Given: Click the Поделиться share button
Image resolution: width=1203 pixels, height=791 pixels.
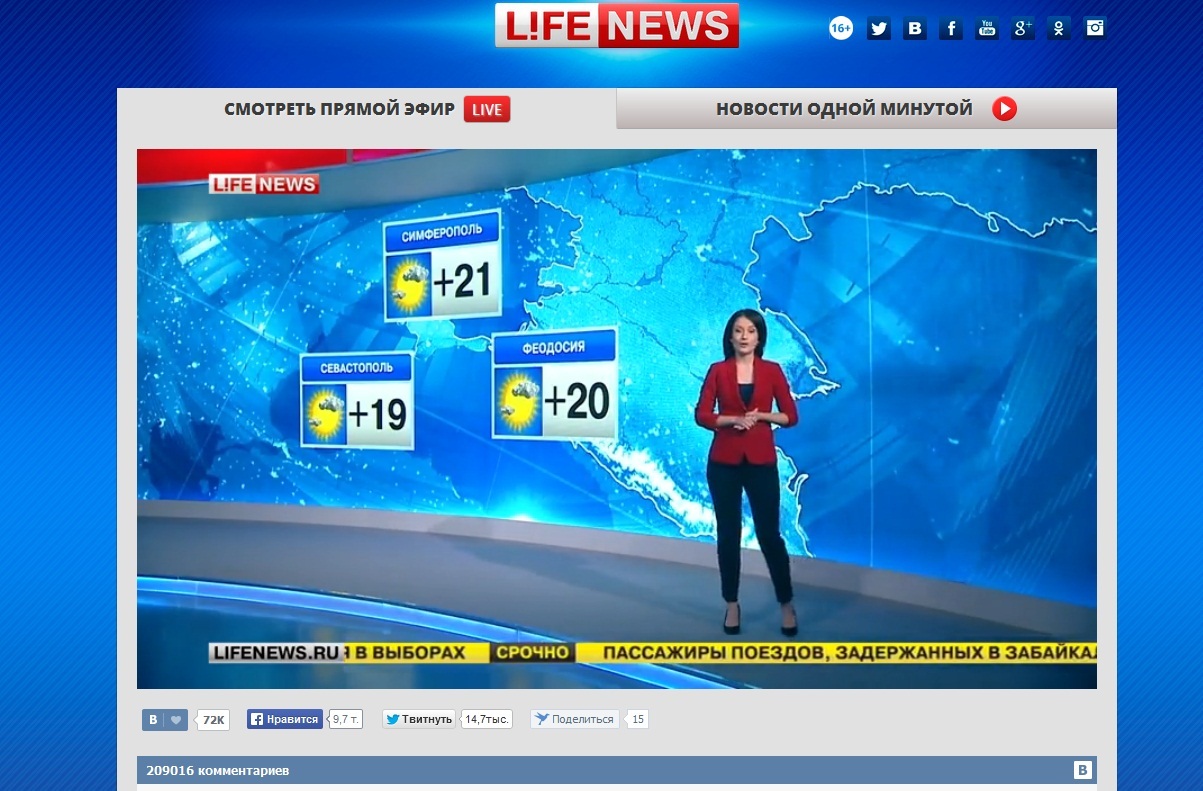Looking at the screenshot, I should pos(575,719).
